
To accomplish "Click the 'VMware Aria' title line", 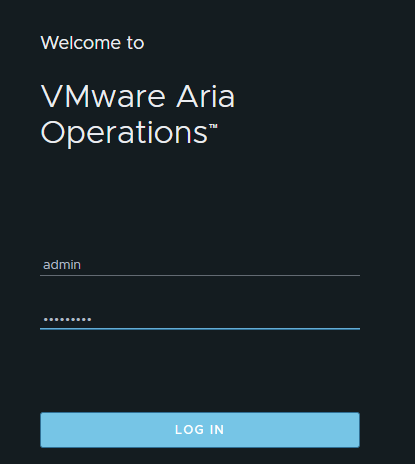I will [138, 97].
